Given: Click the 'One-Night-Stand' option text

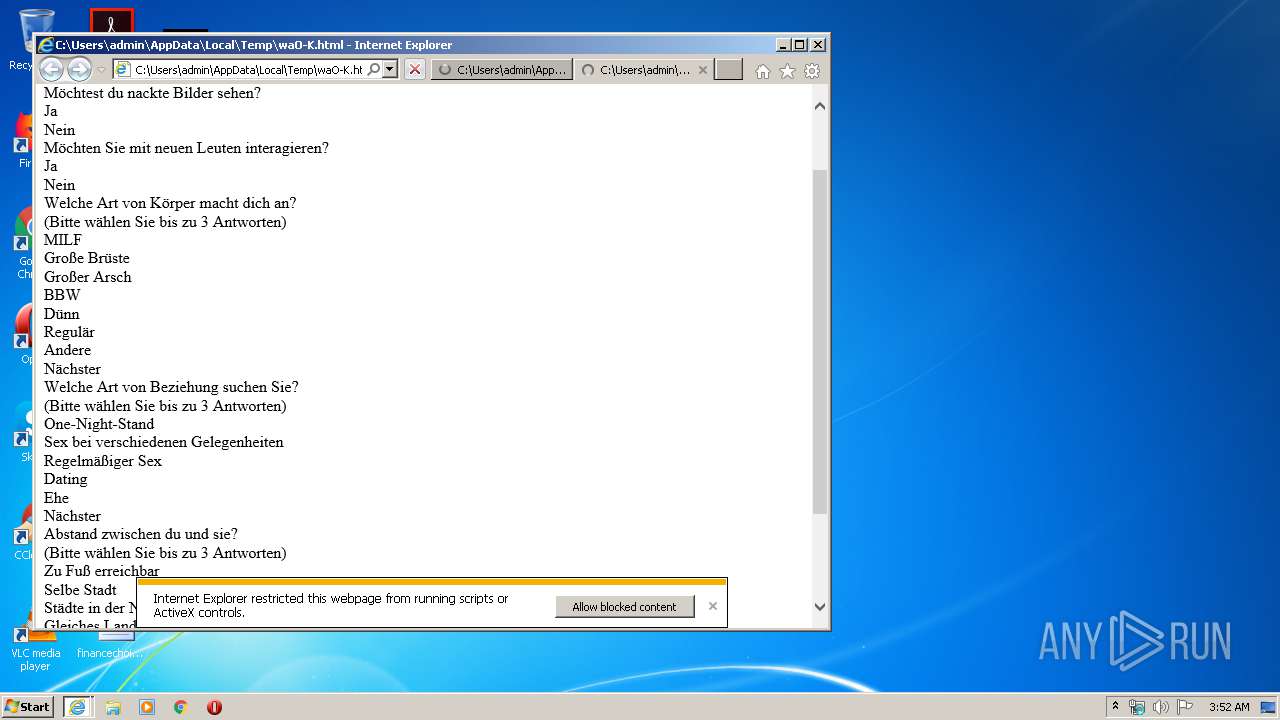Looking at the screenshot, I should pos(99,424).
